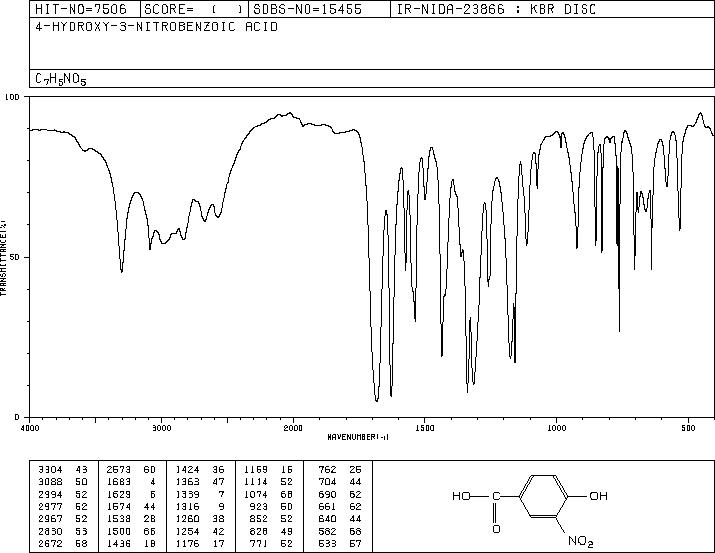Click the benzene ring in the structure drawing

click(544, 496)
